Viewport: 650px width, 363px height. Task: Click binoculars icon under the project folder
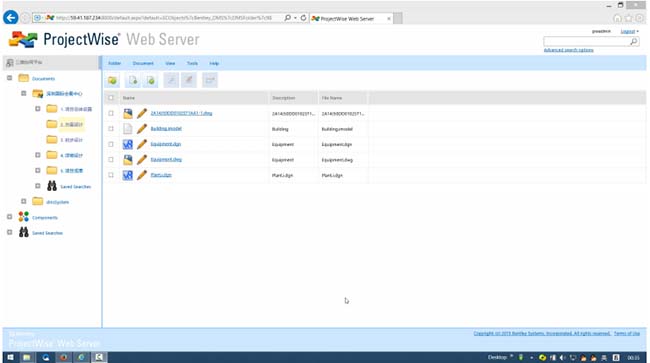coord(52,186)
